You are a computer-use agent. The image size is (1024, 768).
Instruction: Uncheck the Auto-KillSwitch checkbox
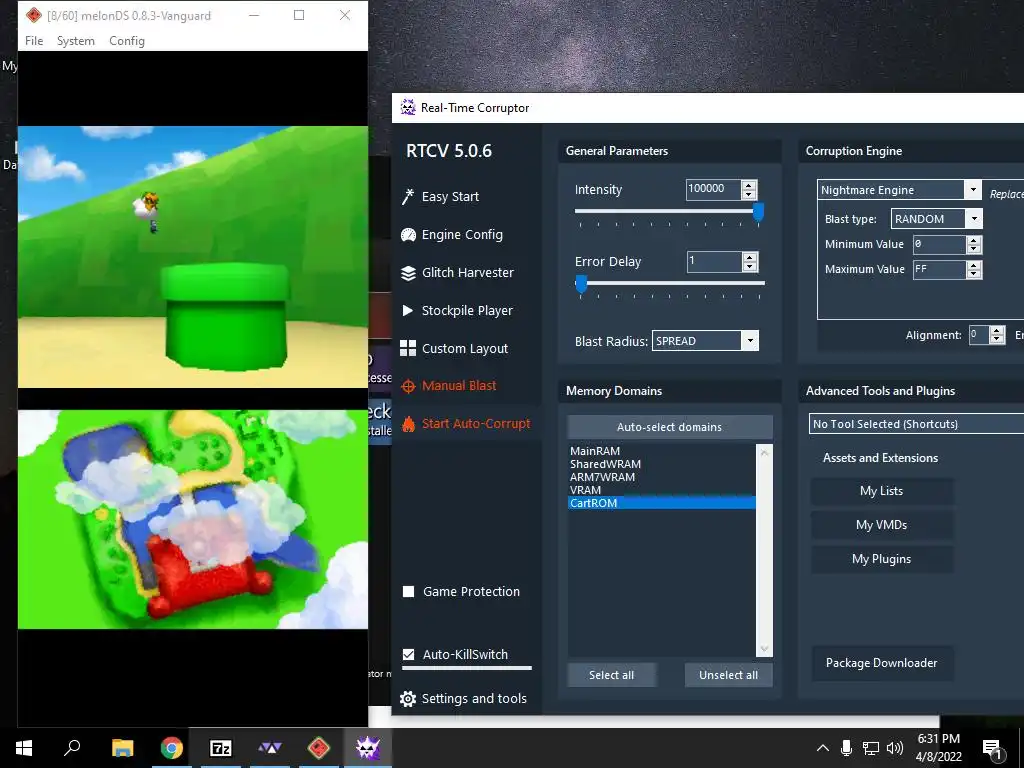(x=409, y=654)
